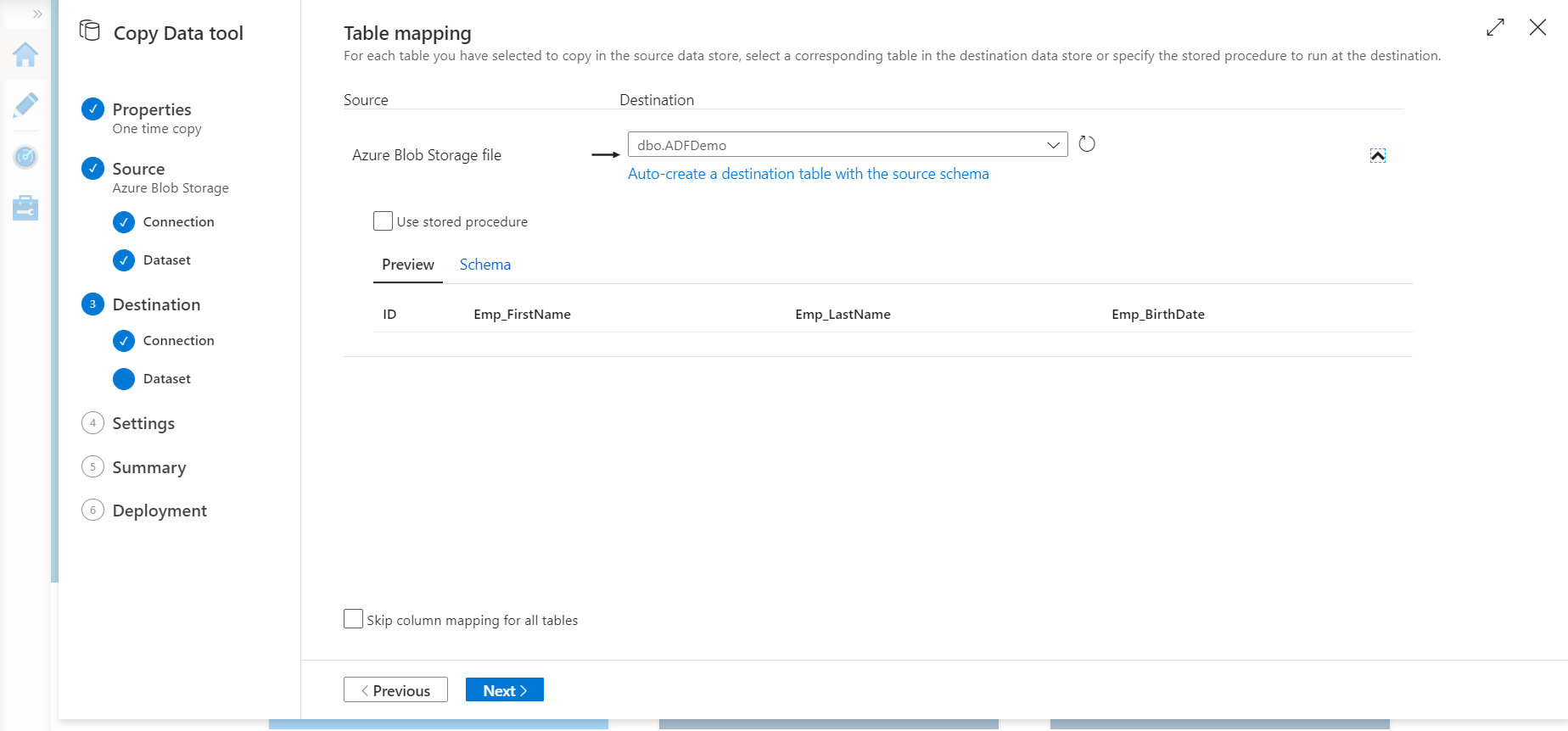Viewport: 1568px width, 731px height.
Task: Open the Summary wizard step
Action: [x=149, y=467]
